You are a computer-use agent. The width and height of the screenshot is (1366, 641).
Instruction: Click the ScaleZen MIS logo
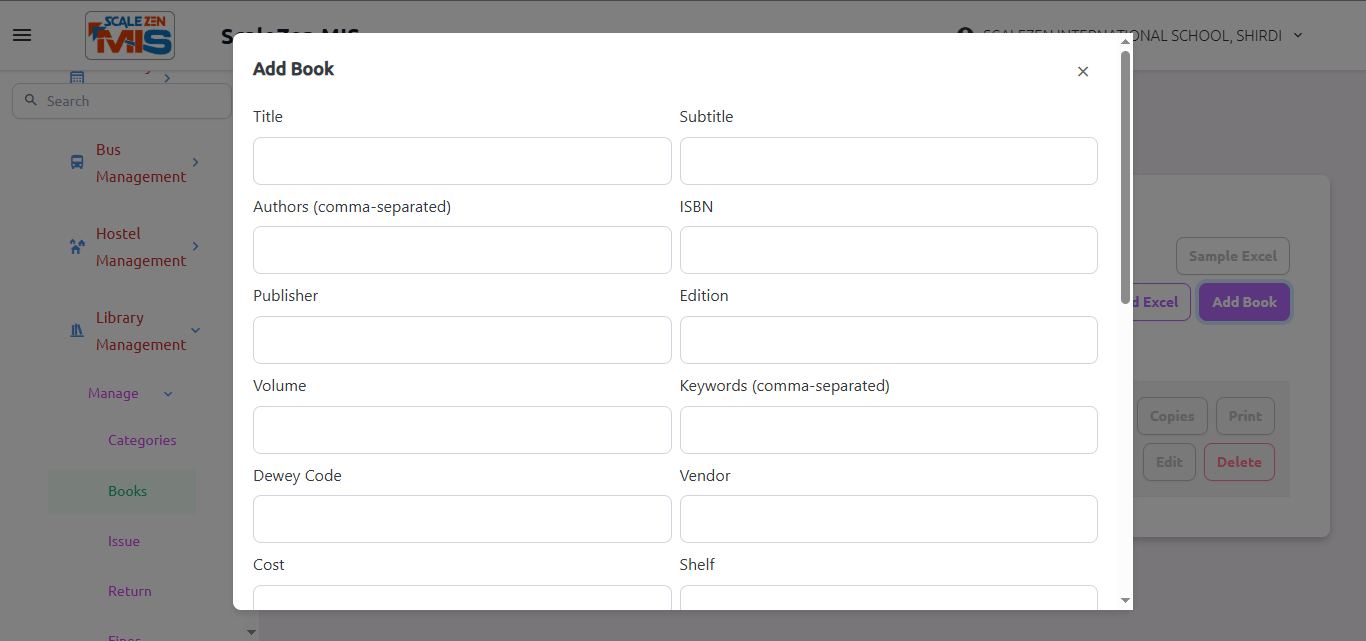pos(130,36)
